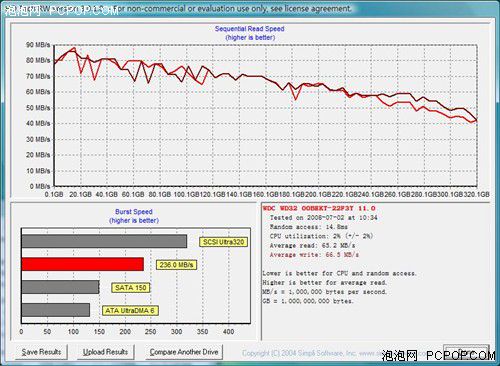Click the ATA UltraDMA 6 label

[130, 311]
